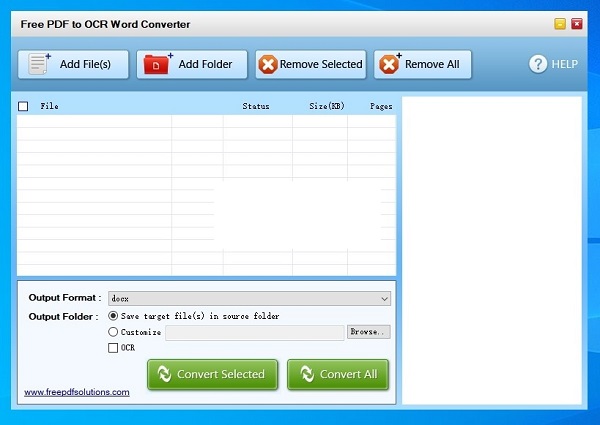The image size is (600, 425).
Task: Click the Remove Selected button
Action: [311, 64]
